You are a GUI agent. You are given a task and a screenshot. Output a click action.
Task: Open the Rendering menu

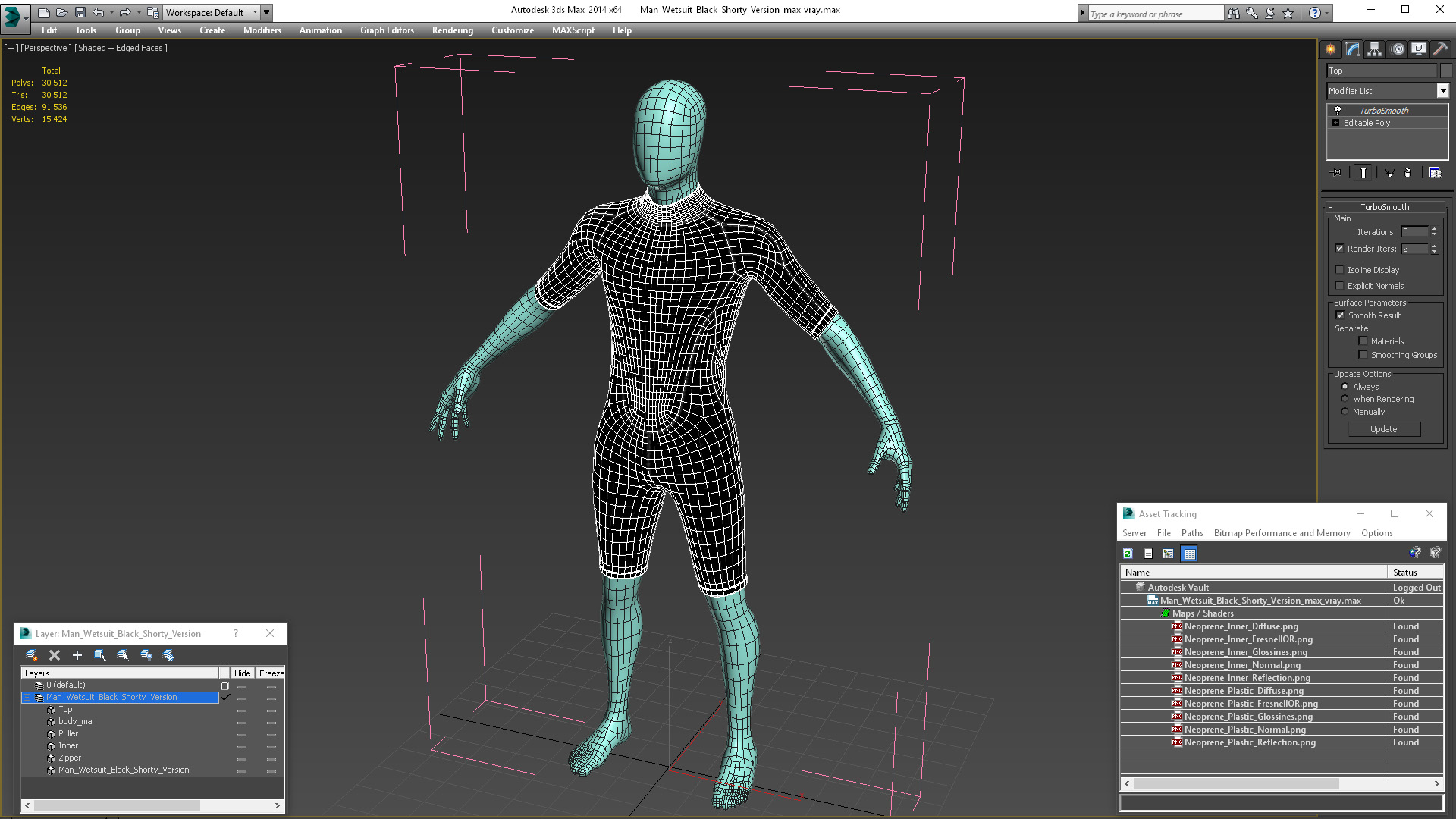tap(452, 30)
